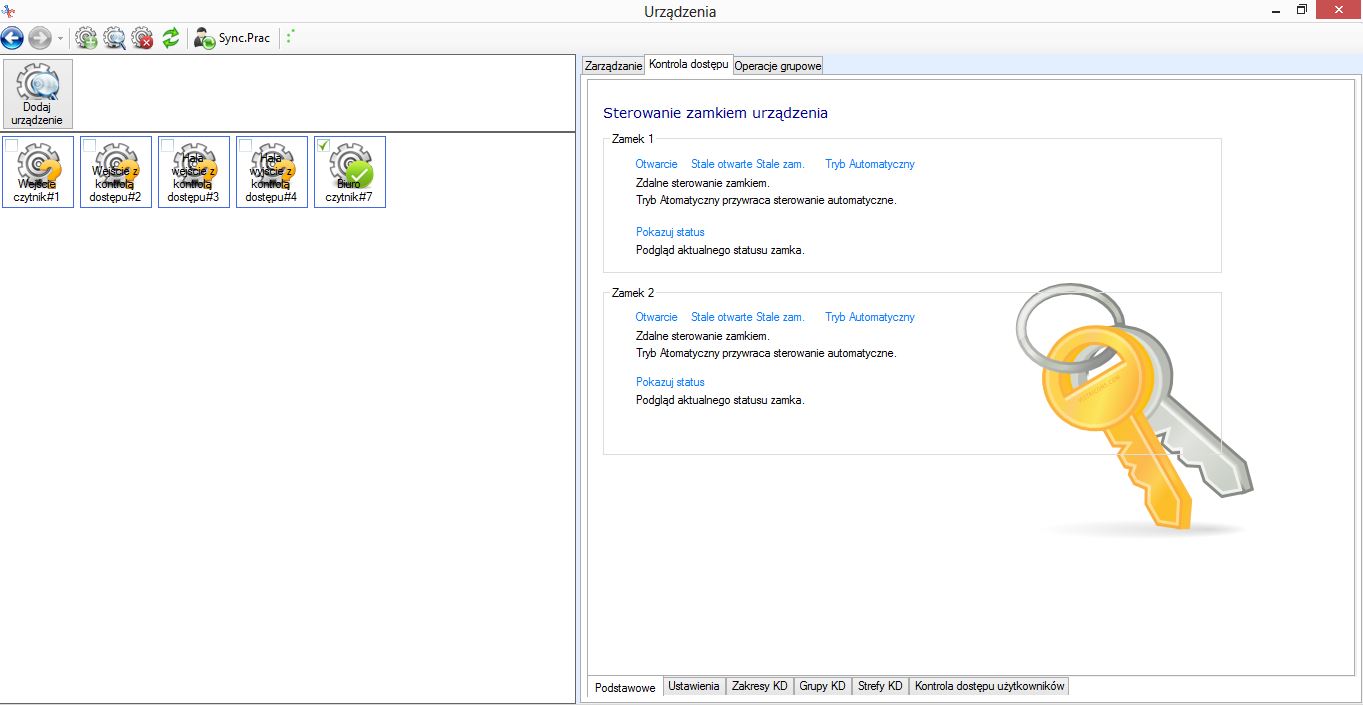Click the green refresh arrows icon
The width and height of the screenshot is (1363, 705).
pyautogui.click(x=171, y=38)
